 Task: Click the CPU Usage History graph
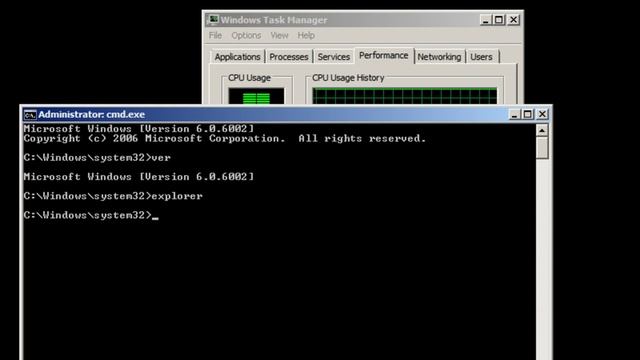tap(405, 96)
